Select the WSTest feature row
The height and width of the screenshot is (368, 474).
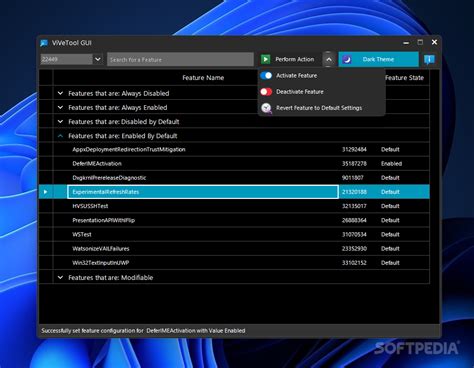pos(234,234)
